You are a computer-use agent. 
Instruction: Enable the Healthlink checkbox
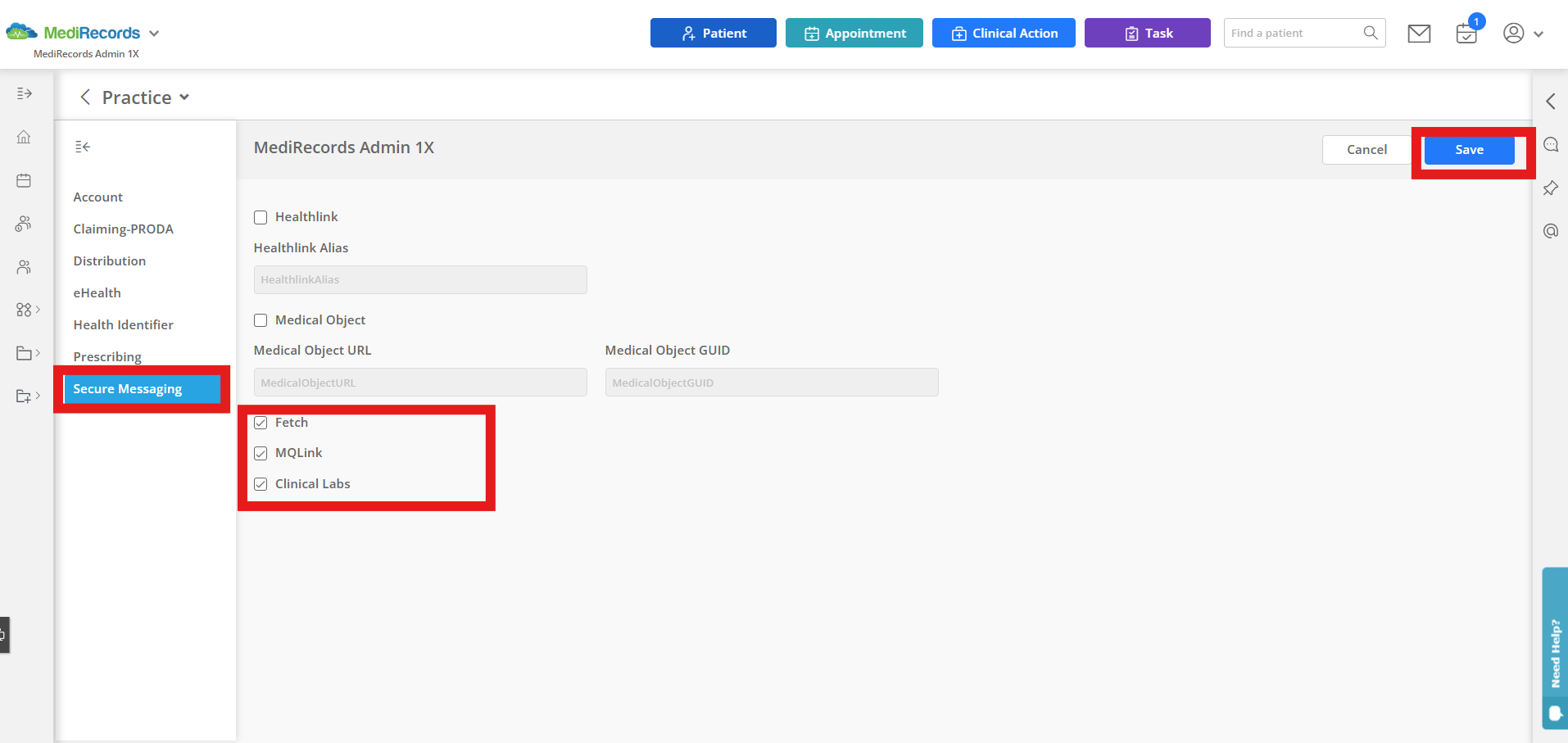pyautogui.click(x=261, y=217)
